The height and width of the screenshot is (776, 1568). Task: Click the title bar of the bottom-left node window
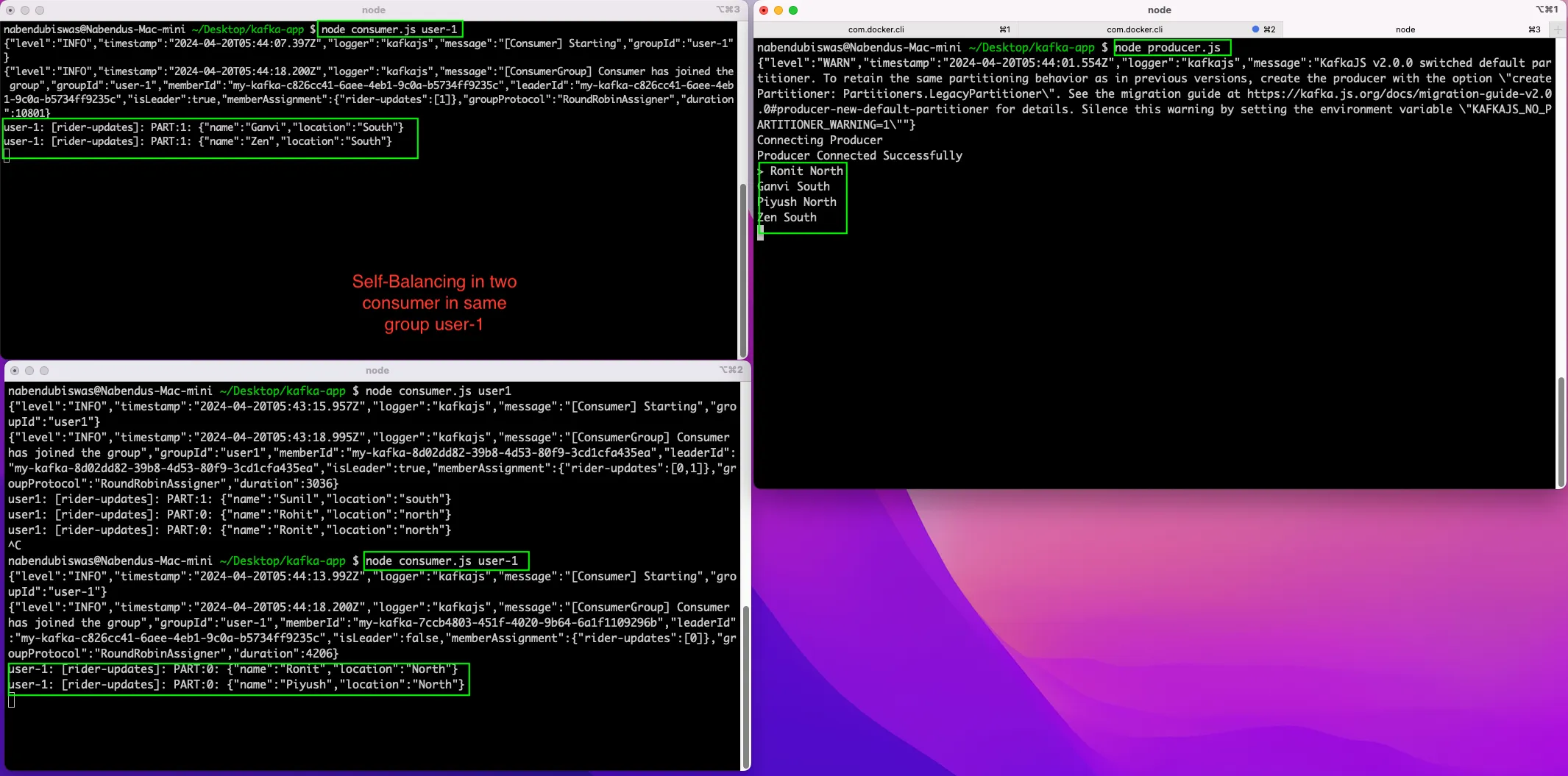coord(377,371)
